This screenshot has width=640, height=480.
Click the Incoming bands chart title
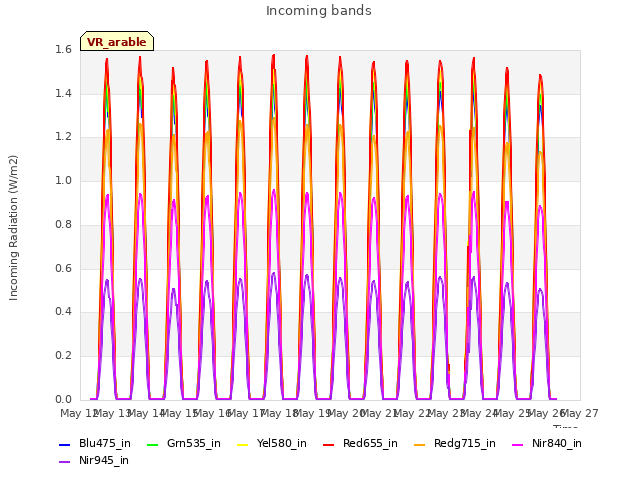[x=319, y=11]
